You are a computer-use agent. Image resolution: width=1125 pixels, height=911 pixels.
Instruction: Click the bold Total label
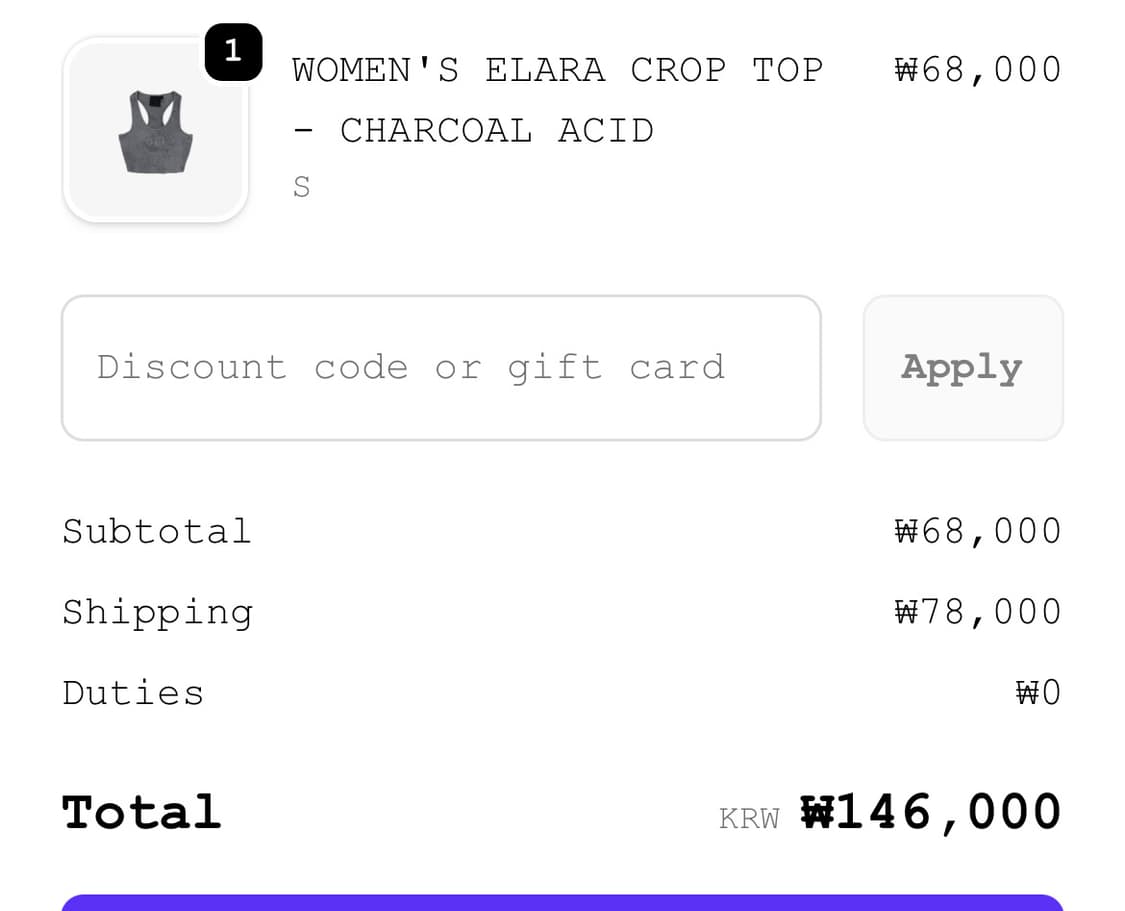(141, 812)
